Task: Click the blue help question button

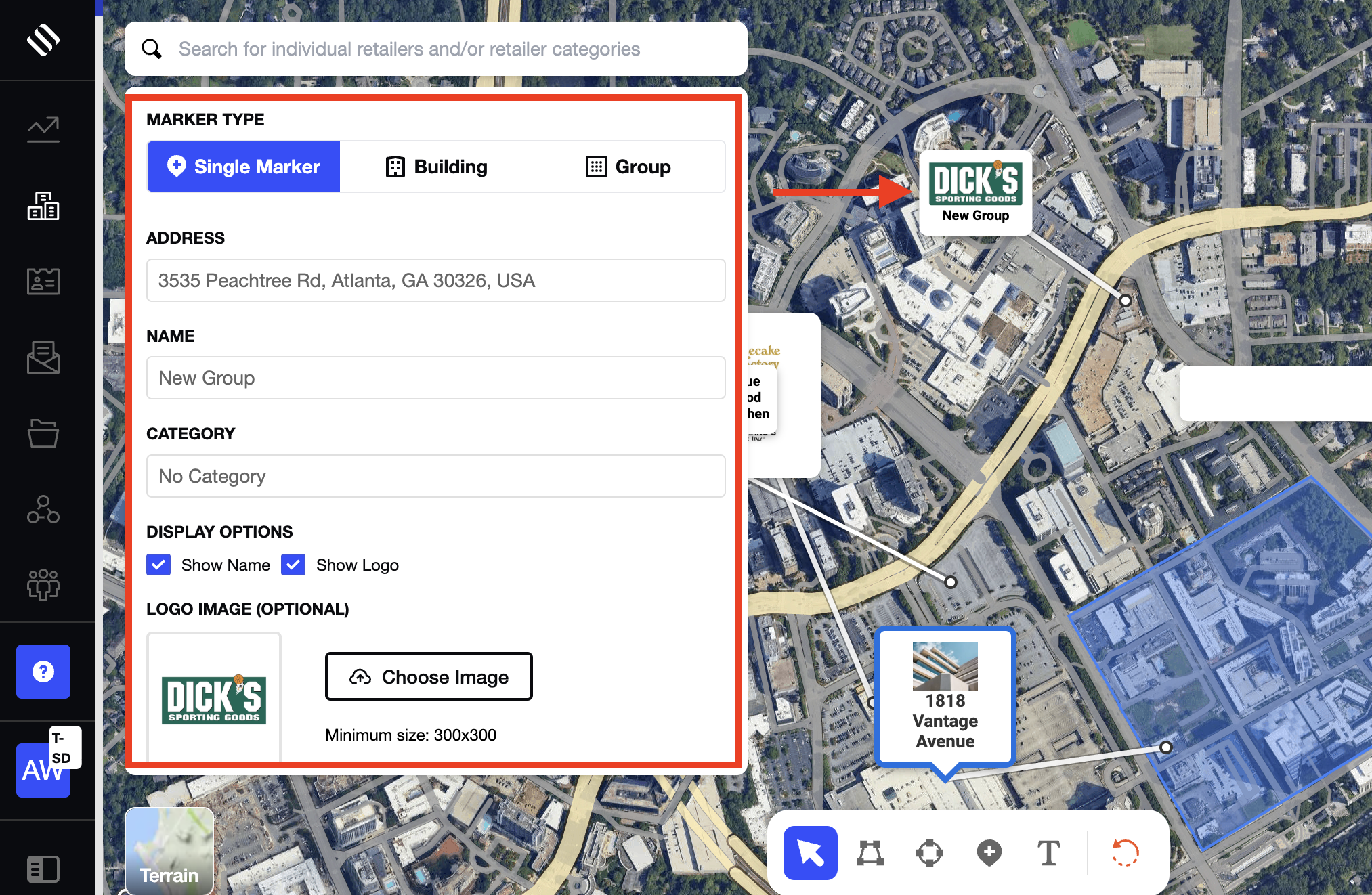Action: tap(43, 671)
